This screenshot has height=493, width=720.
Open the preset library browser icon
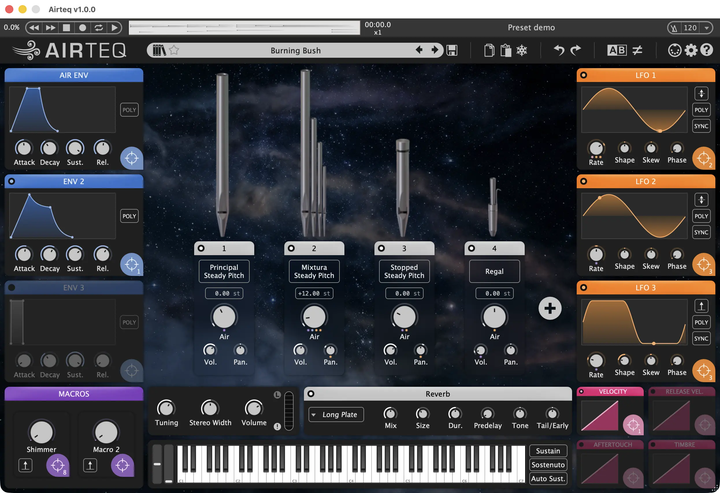(x=159, y=50)
